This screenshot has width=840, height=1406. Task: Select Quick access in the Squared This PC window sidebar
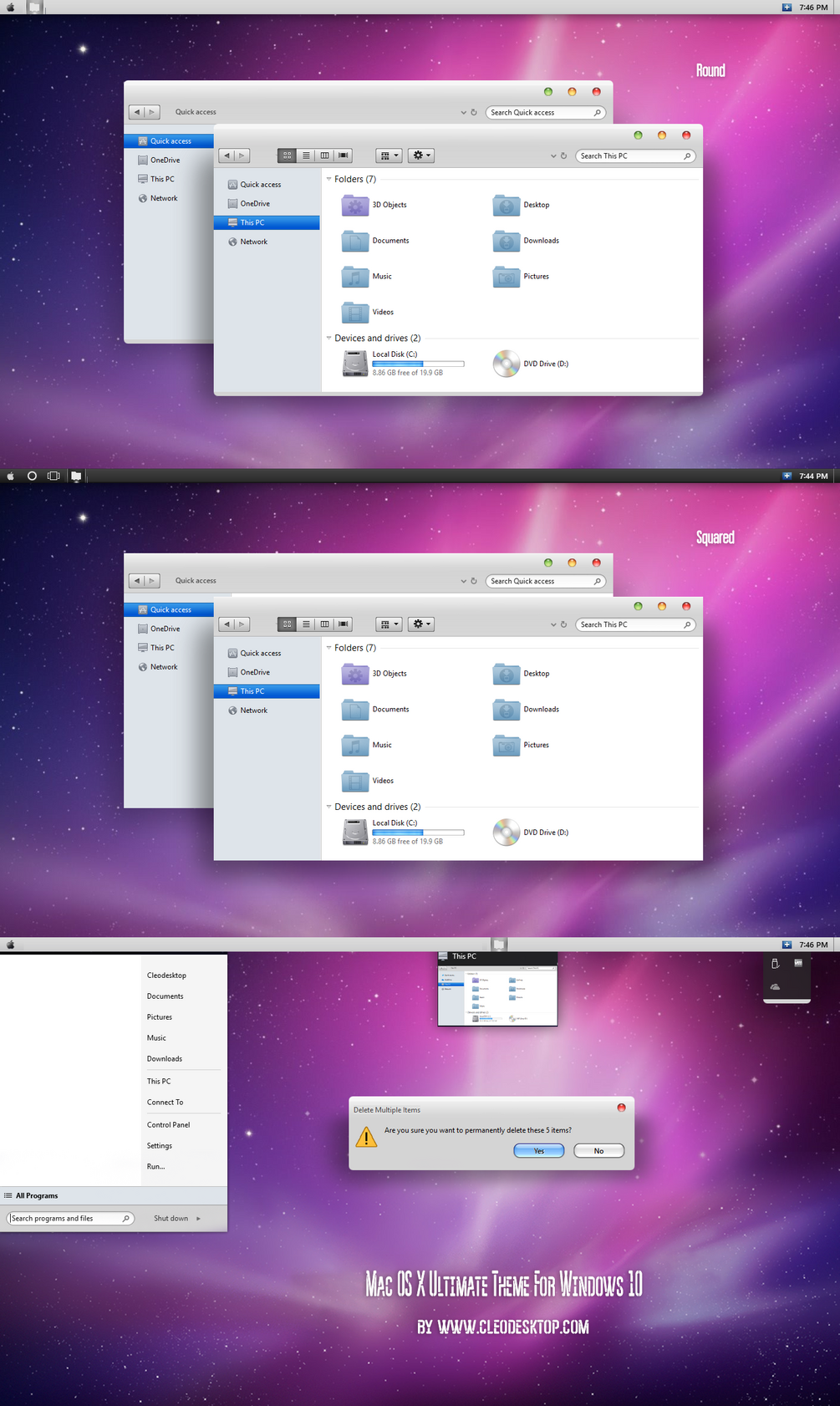(267, 654)
